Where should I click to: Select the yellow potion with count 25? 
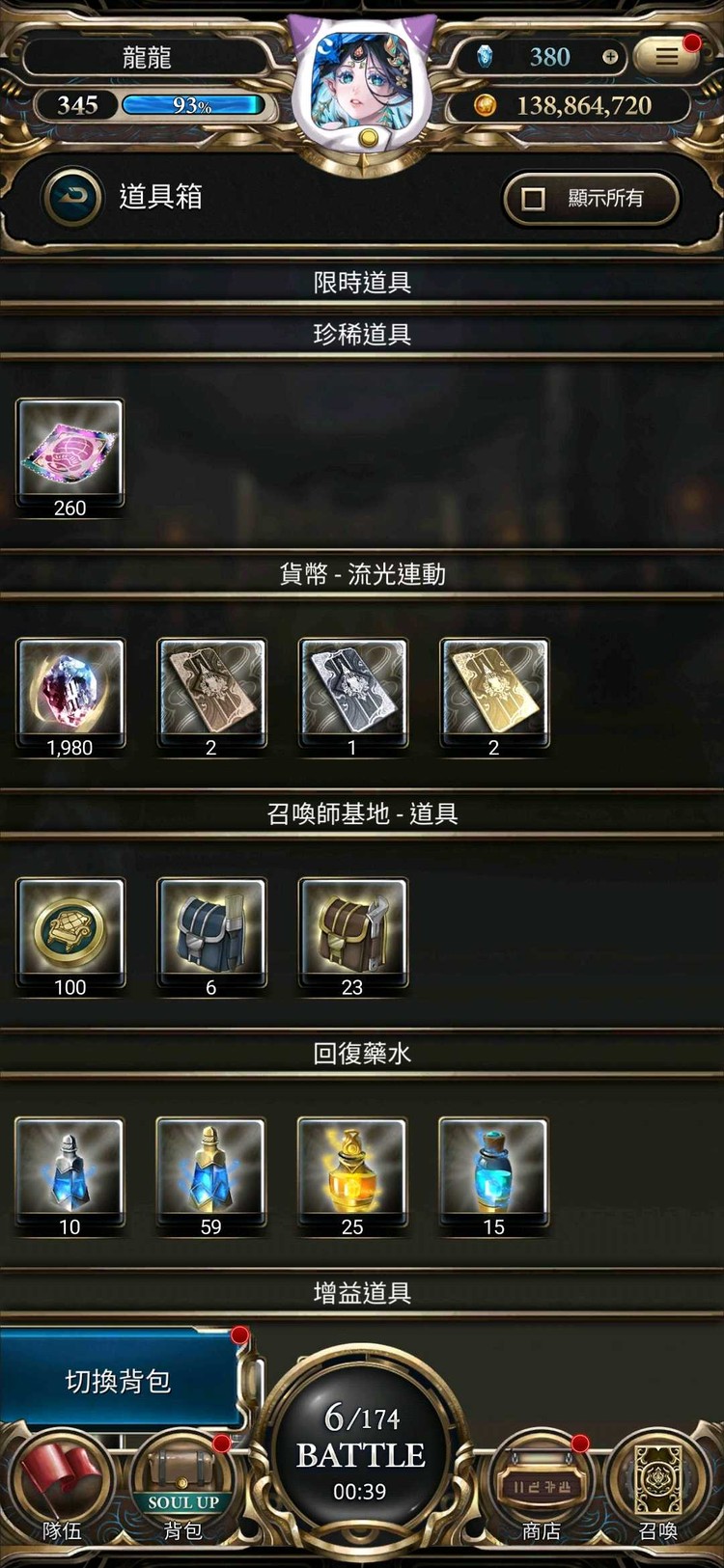point(352,1176)
